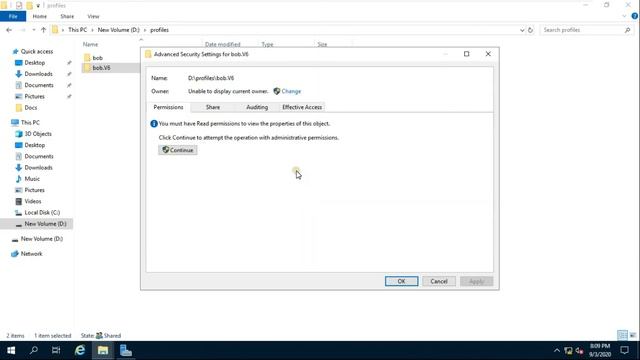640x360 pixels.
Task: Click New Volume (D:) in address breadcrumb
Action: coord(118,30)
